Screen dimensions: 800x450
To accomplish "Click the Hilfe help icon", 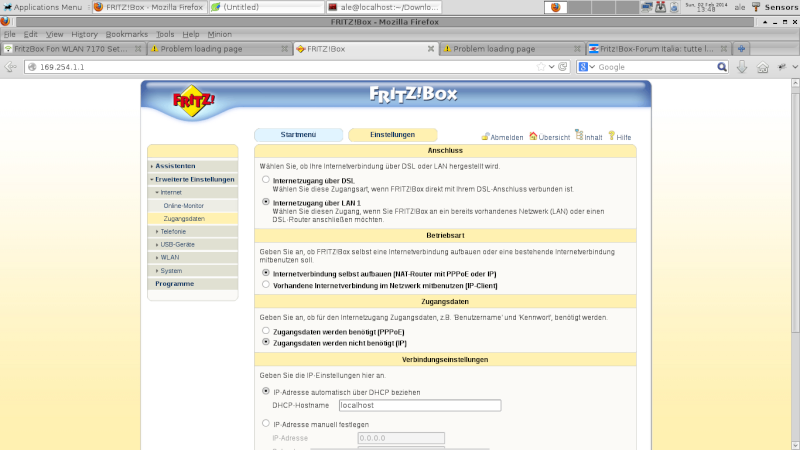I will pos(611,135).
